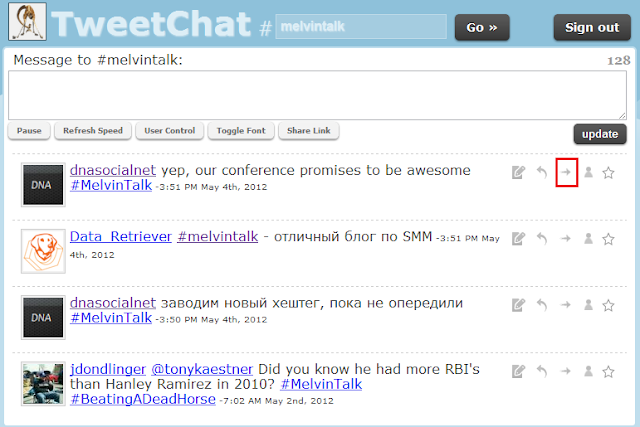Toggle the Pause button
The width and height of the screenshot is (640, 427).
click(29, 131)
